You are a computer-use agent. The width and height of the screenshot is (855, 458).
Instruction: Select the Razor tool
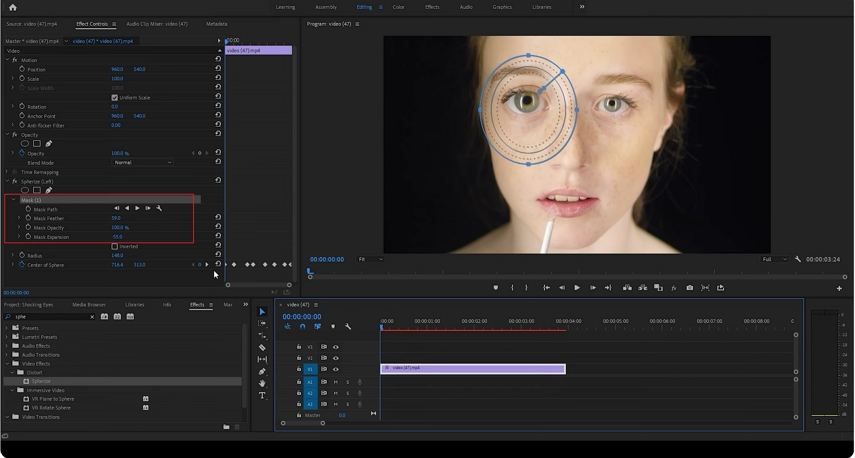coord(262,347)
